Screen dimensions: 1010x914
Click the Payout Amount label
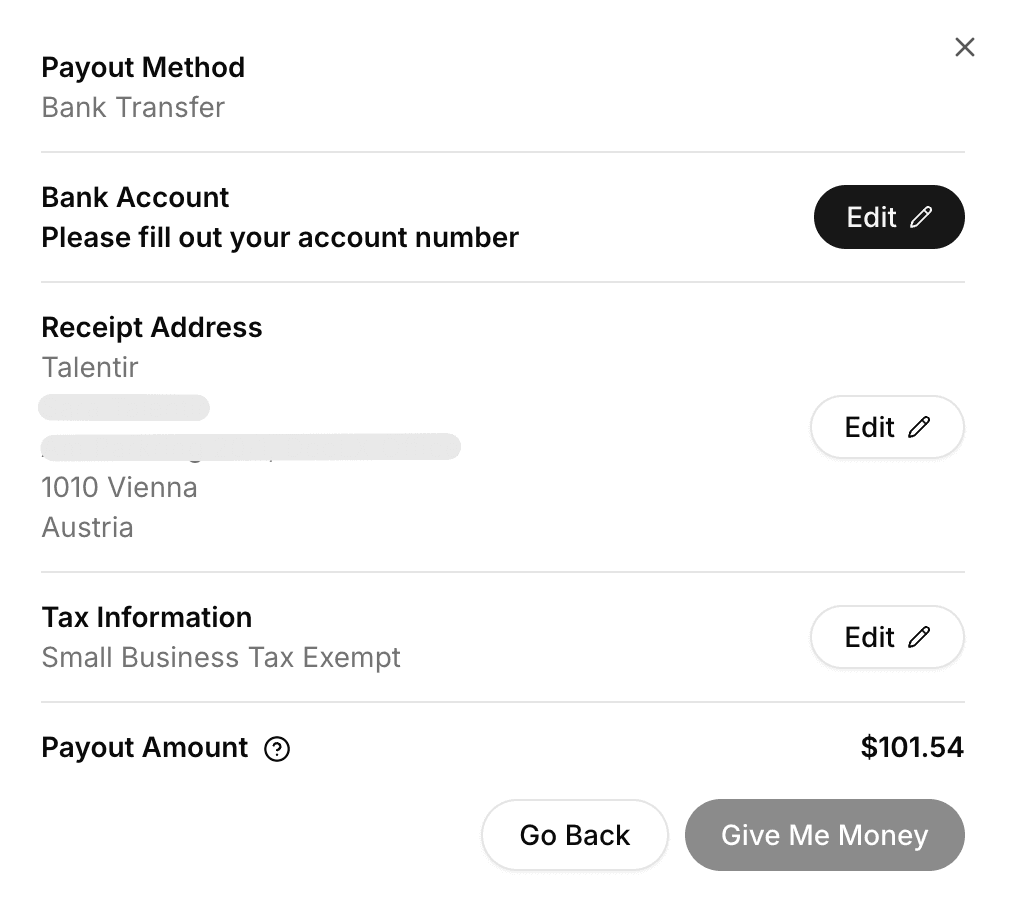145,747
